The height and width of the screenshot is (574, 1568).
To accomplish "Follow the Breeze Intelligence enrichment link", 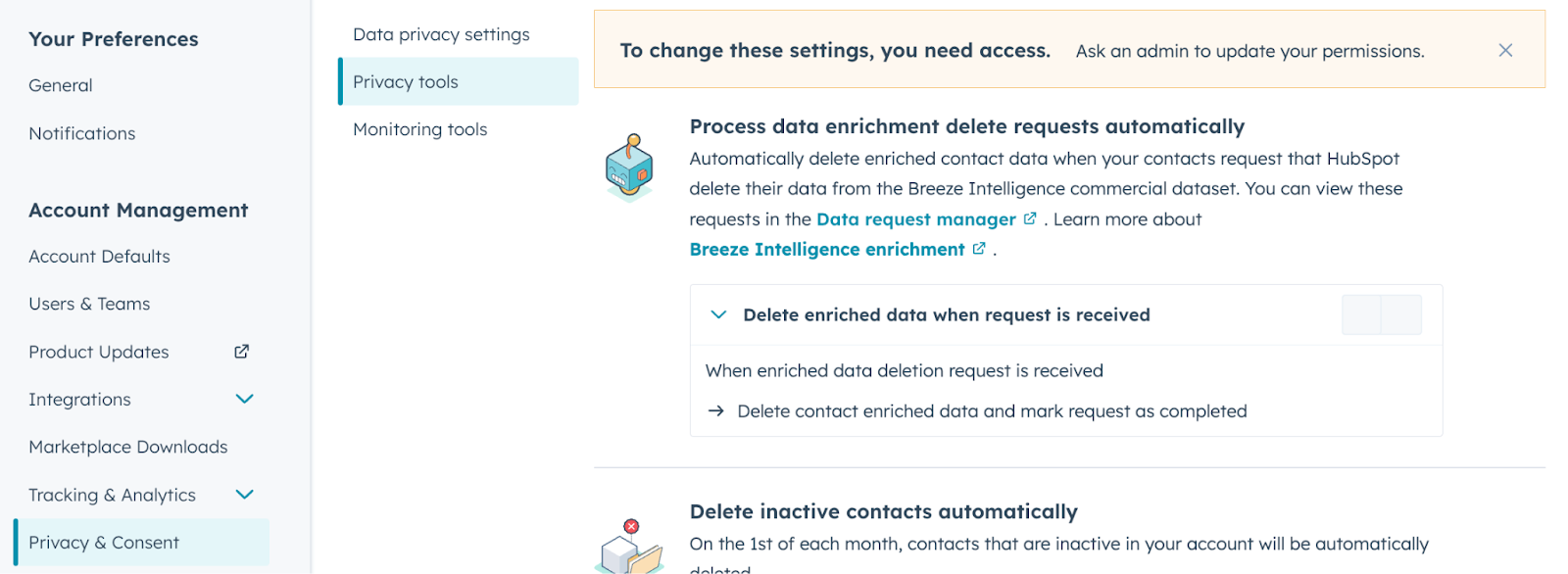I will pyautogui.click(x=826, y=250).
